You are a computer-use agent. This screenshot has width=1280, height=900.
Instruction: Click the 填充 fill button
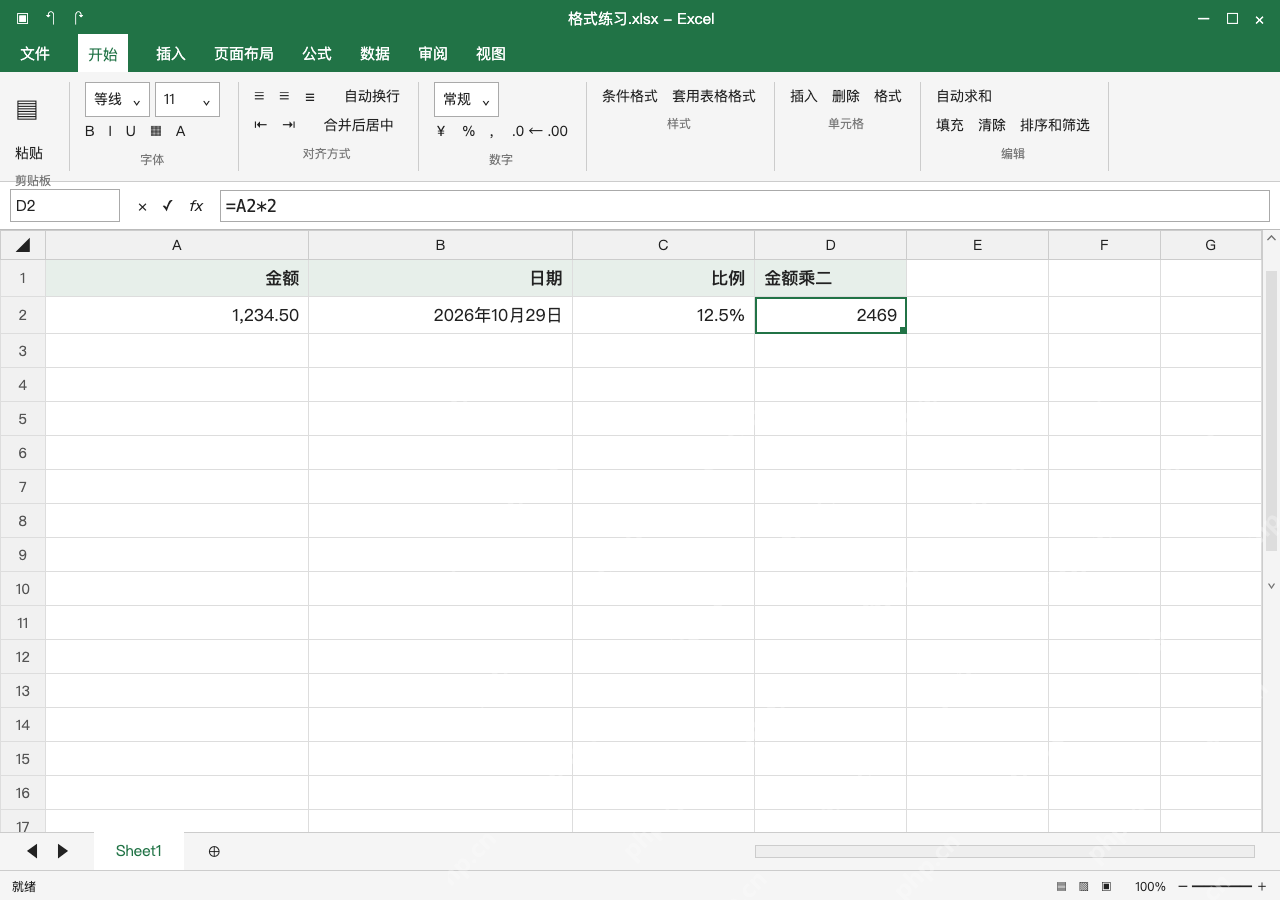(x=950, y=125)
